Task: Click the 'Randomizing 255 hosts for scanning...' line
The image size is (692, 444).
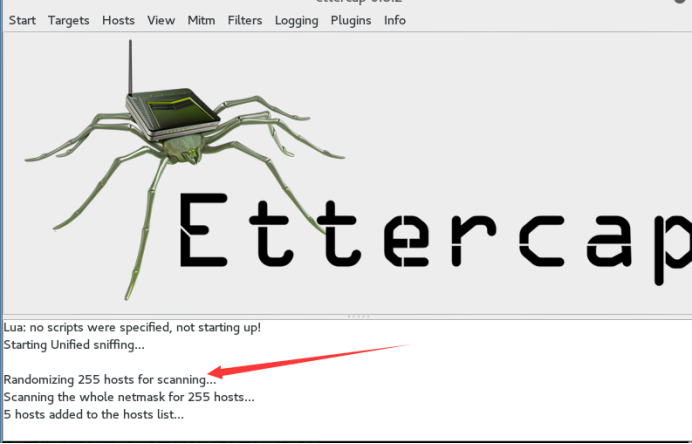Action: (x=110, y=380)
